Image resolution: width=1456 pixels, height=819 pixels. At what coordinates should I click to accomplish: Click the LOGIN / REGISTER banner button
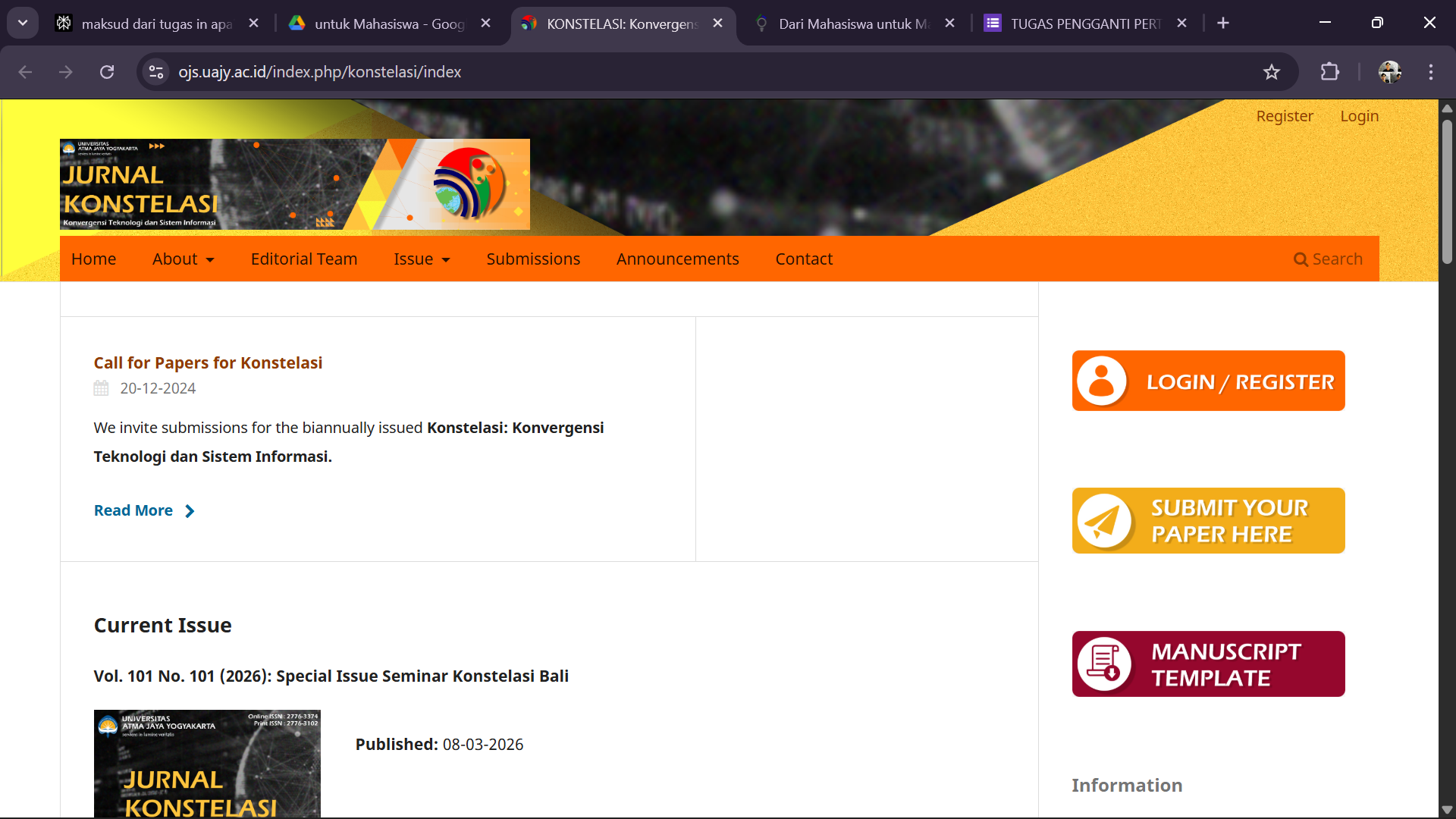click(x=1209, y=381)
